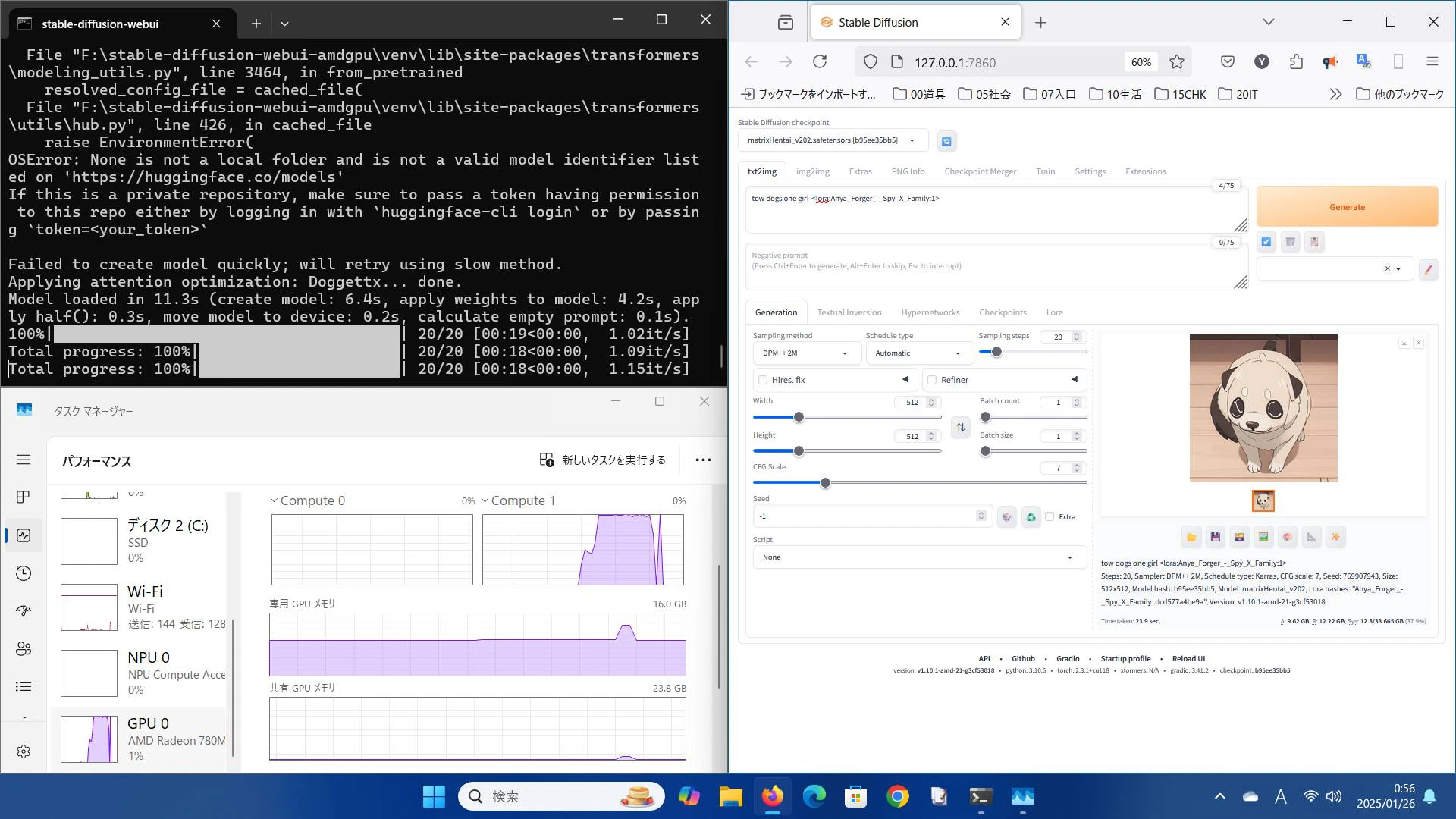This screenshot has height=819, width=1456.
Task: Open the Schedule type dropdown
Action: click(919, 353)
